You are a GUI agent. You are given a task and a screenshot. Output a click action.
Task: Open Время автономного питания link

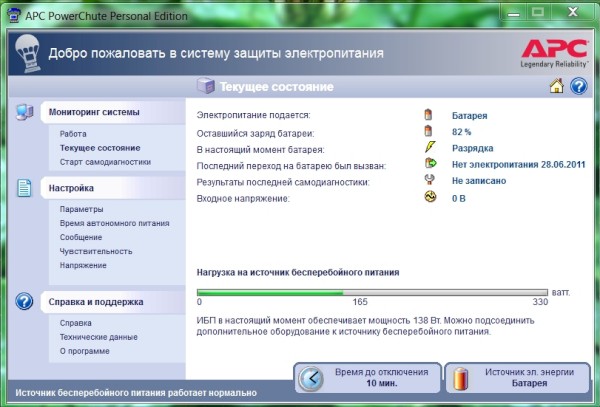[x=114, y=223]
